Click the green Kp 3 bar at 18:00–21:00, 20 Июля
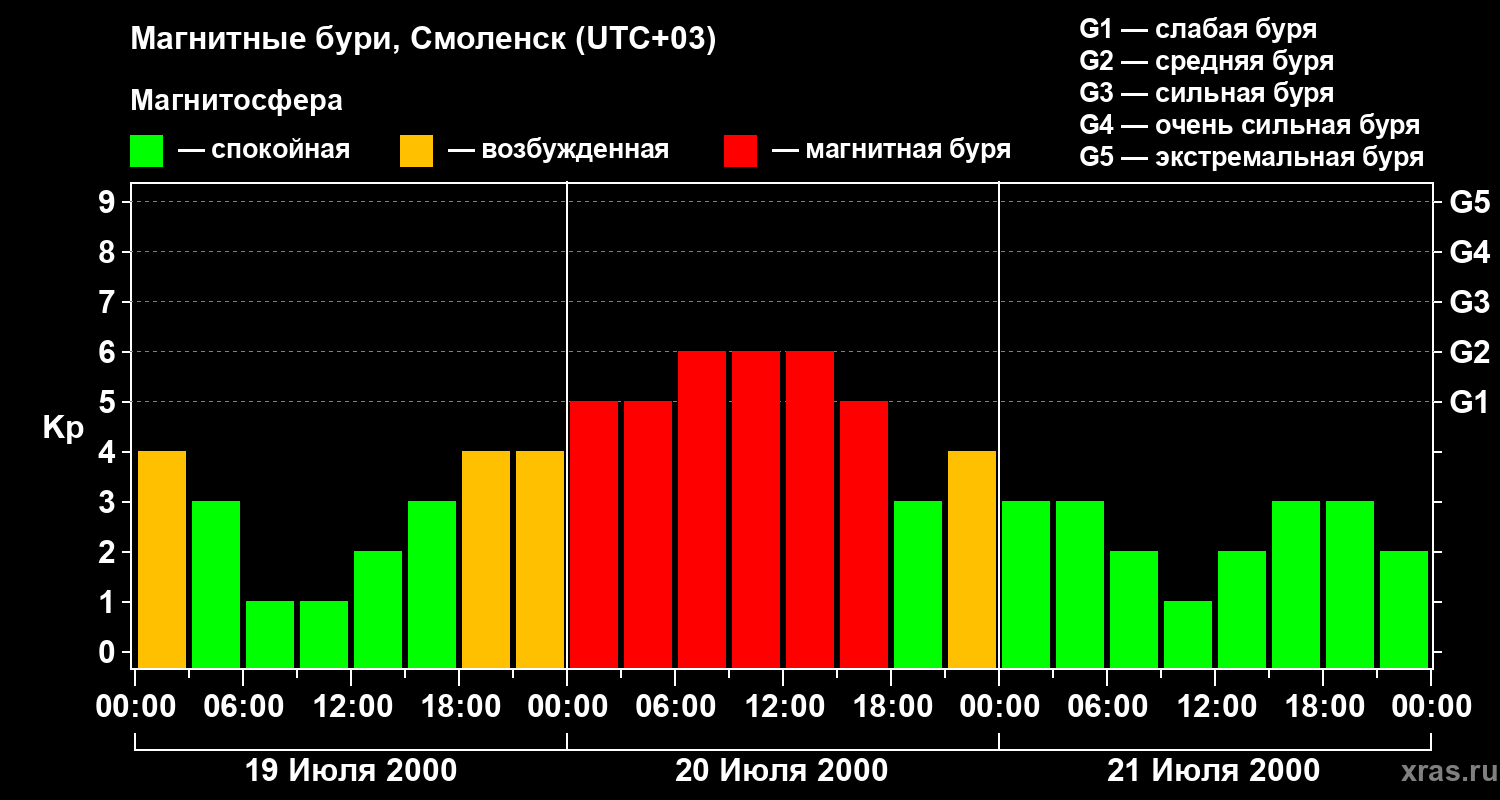 pyautogui.click(x=918, y=584)
